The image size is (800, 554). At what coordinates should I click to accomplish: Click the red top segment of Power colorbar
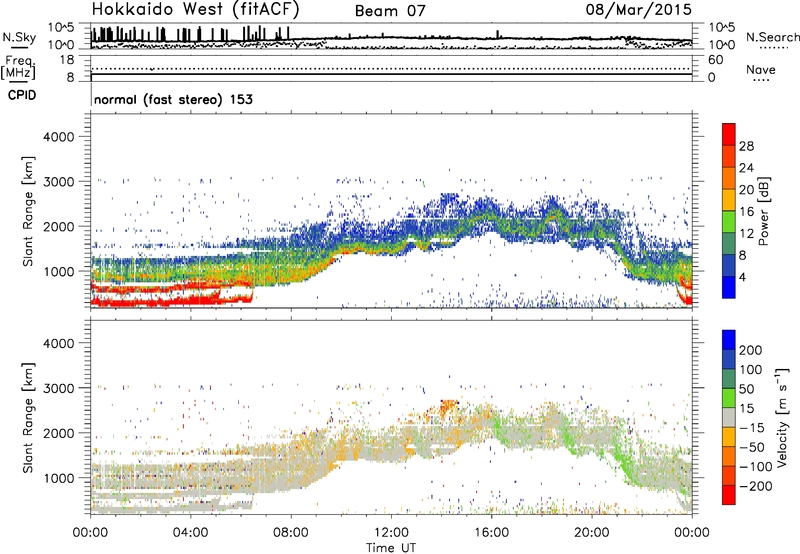point(729,134)
